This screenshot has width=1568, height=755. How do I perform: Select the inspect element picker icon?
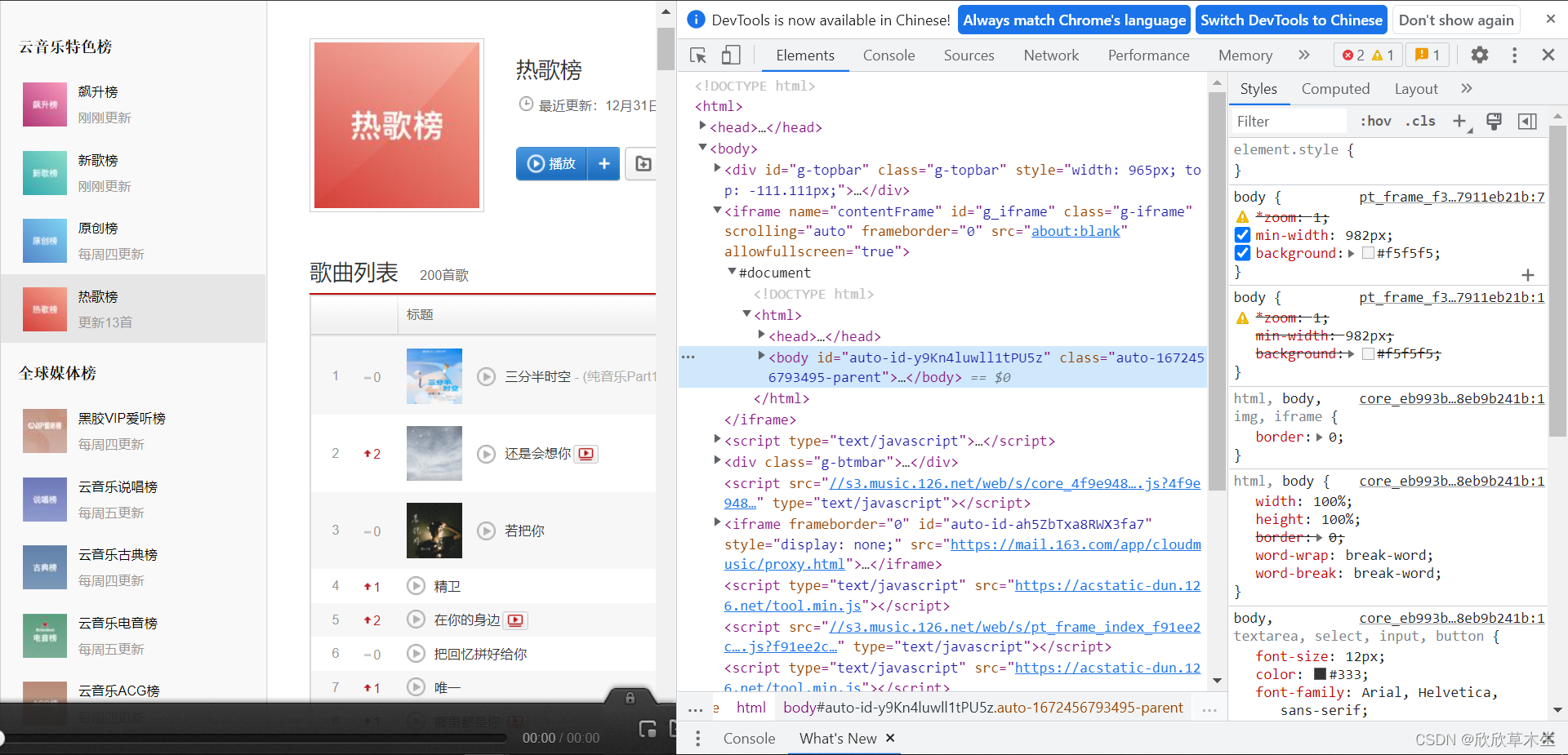tap(697, 56)
